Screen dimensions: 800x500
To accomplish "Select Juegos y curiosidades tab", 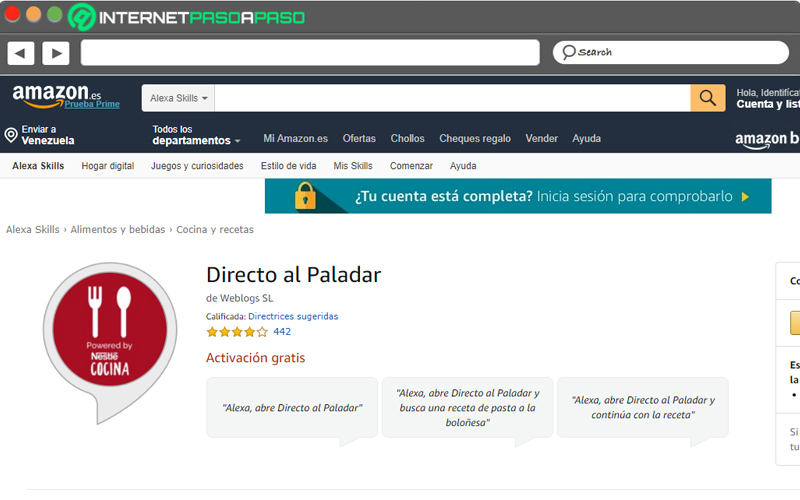I will [x=197, y=166].
